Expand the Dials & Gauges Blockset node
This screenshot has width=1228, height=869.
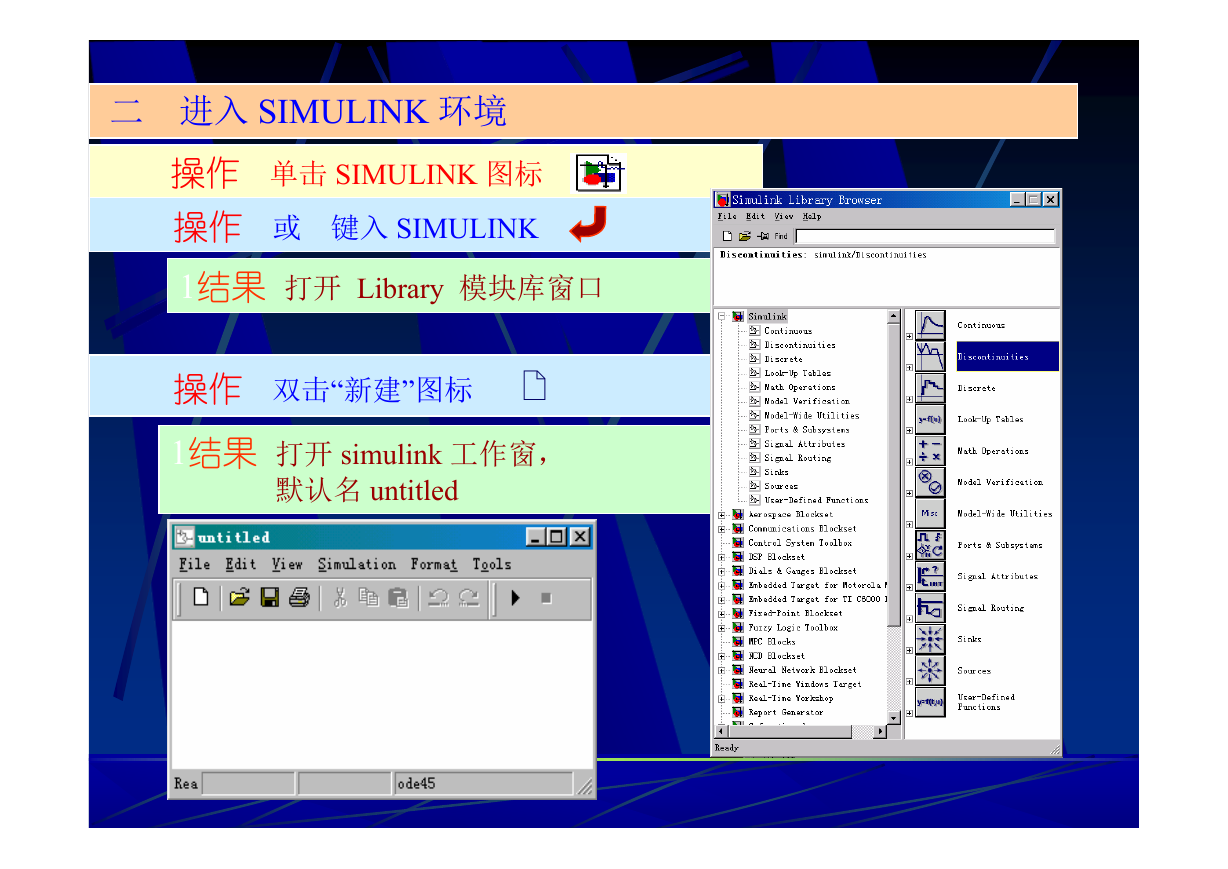(x=722, y=571)
